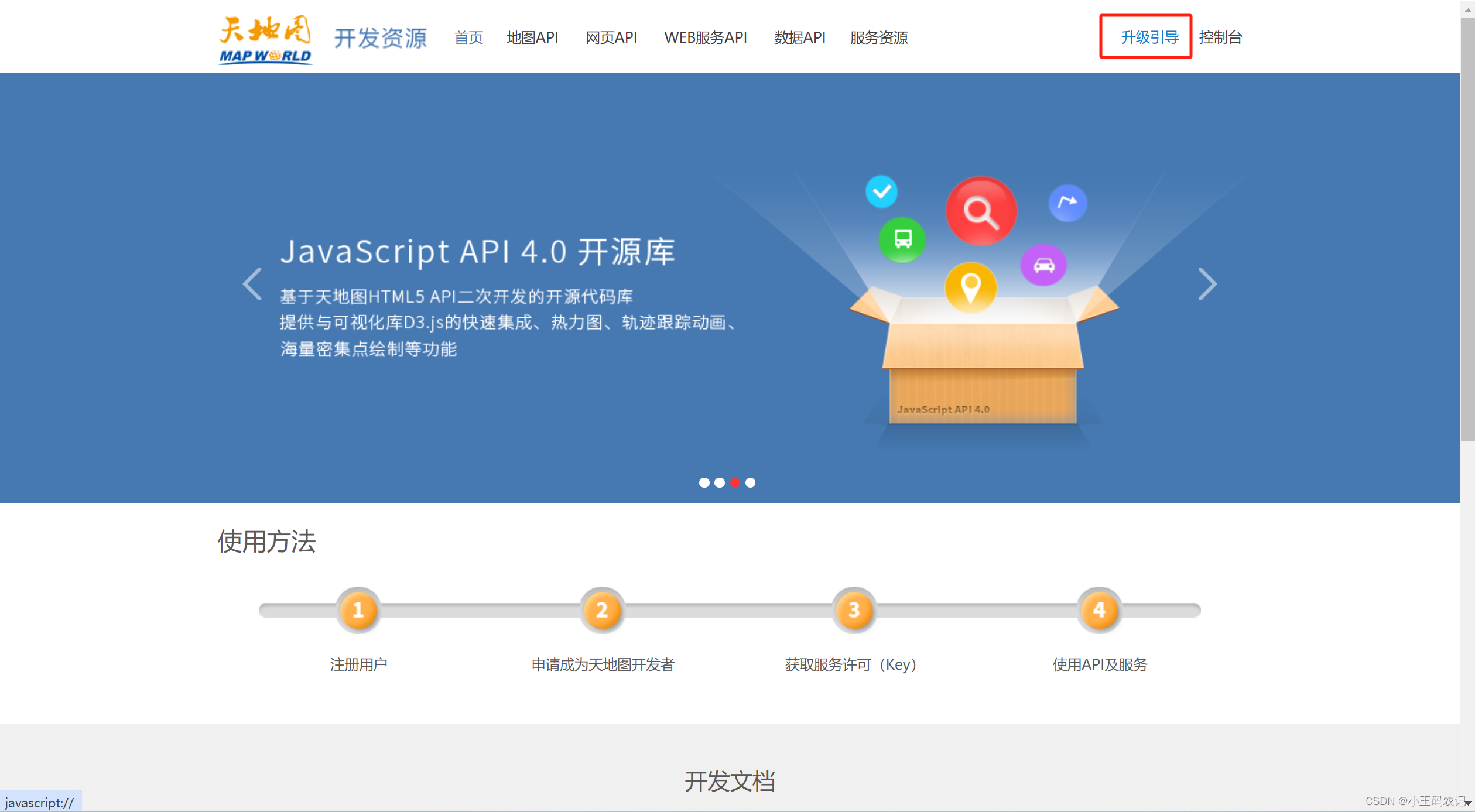Click 申请成为天地图开发者 step label
This screenshot has height=812, width=1475.
point(603,664)
